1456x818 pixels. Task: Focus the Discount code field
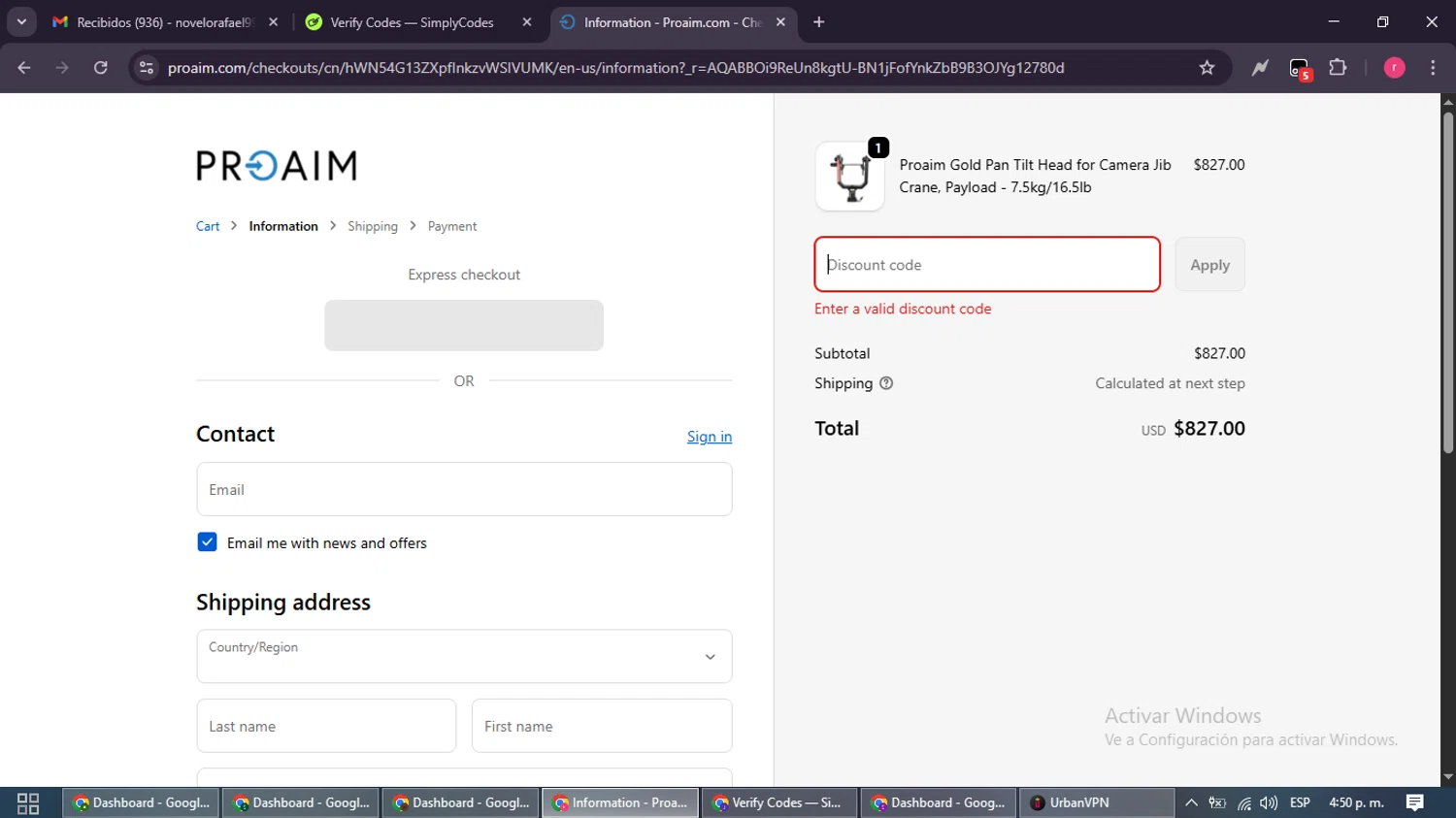[987, 265]
